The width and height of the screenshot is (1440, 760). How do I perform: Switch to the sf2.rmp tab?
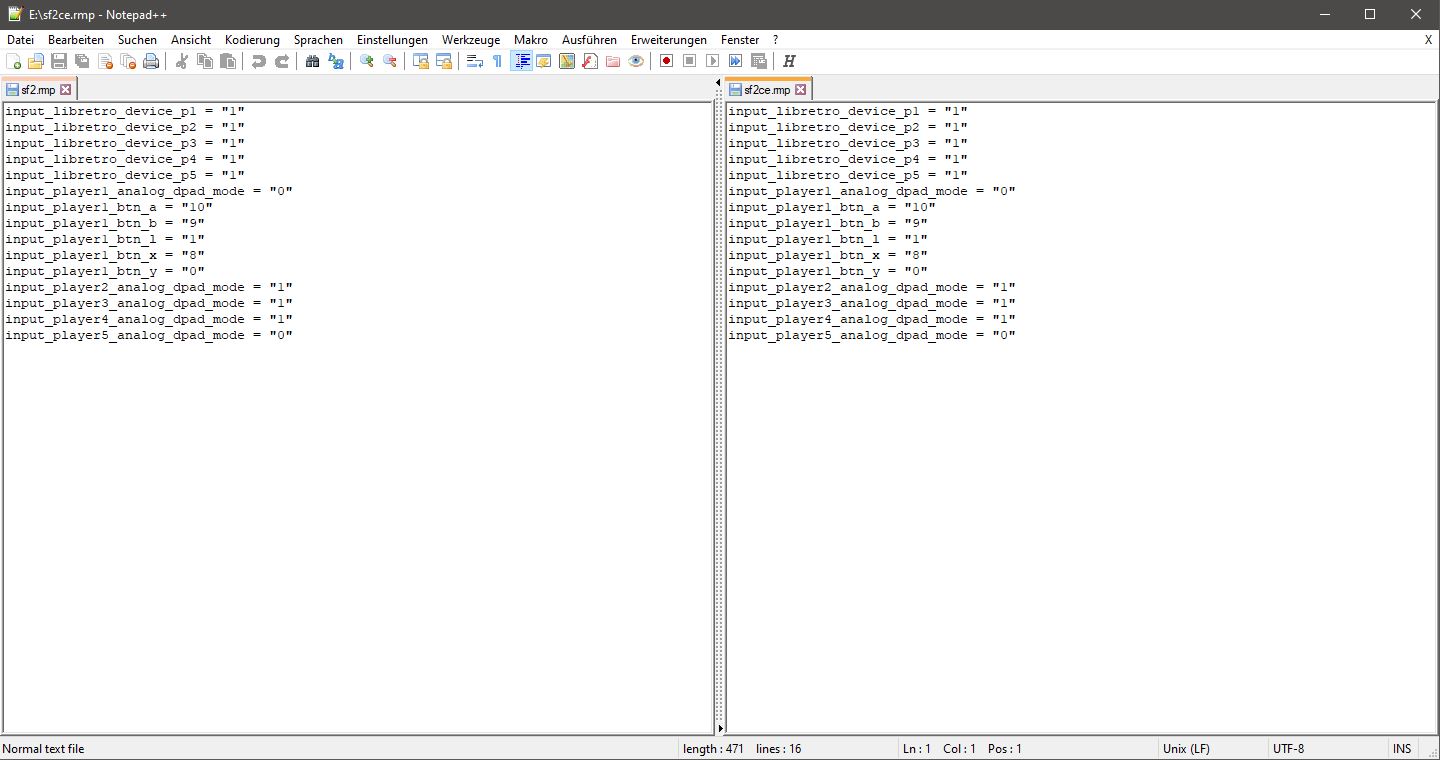[32, 89]
